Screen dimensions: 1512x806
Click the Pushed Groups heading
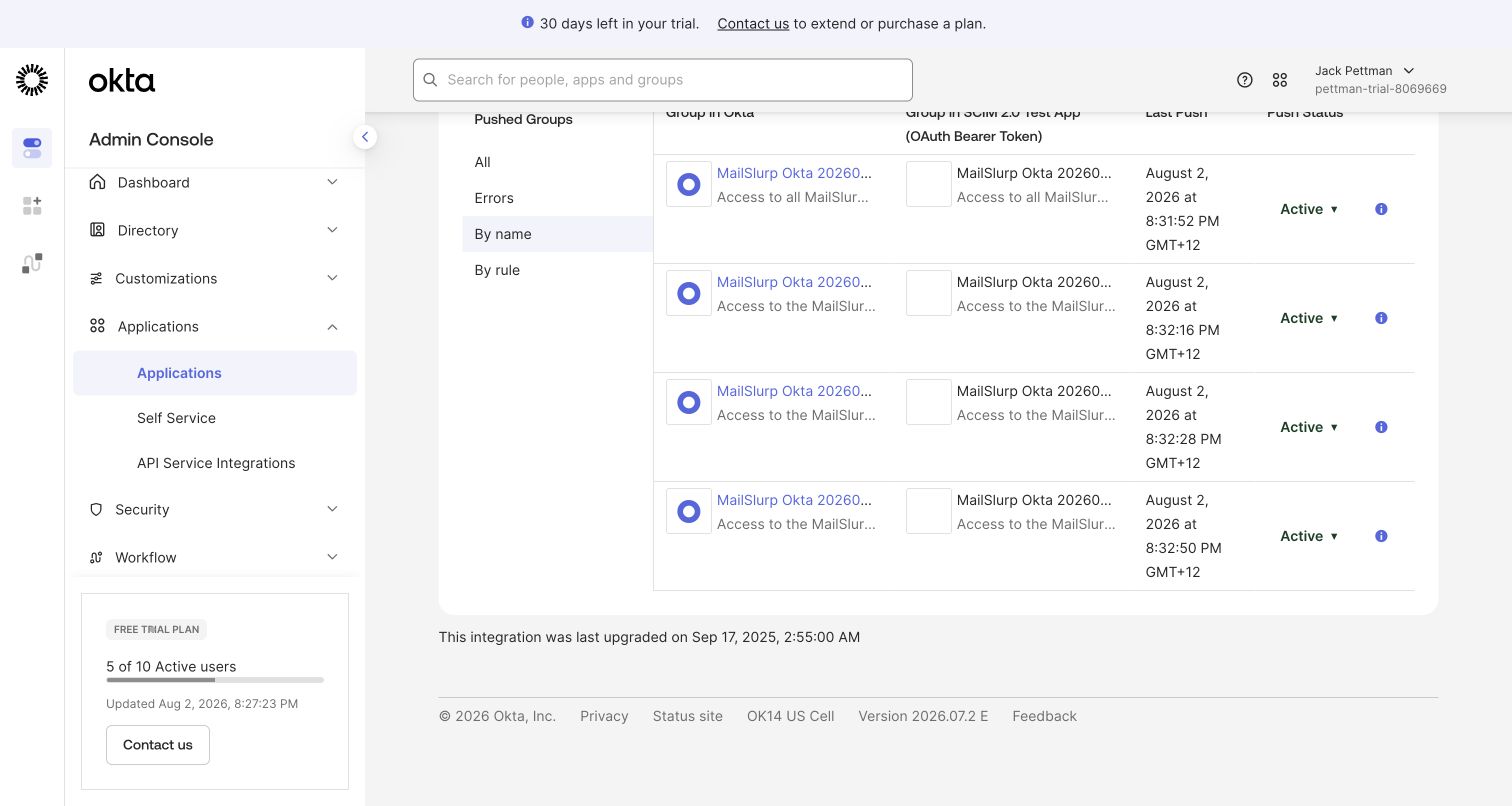[x=523, y=119]
